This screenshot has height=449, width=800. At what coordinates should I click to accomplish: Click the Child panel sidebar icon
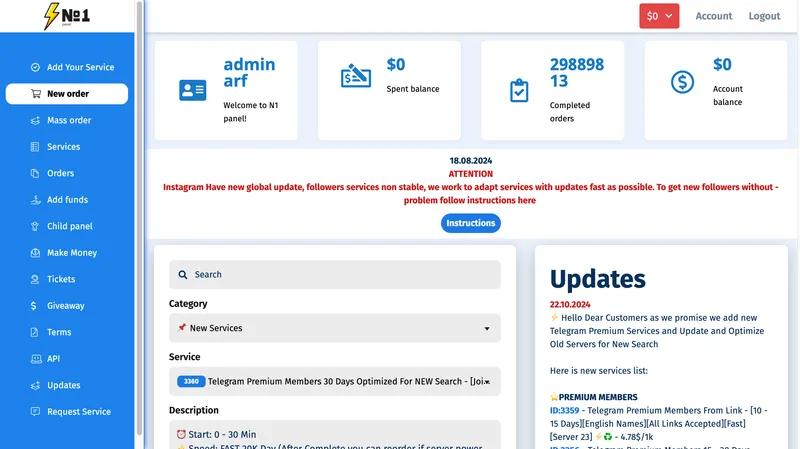pyautogui.click(x=36, y=227)
